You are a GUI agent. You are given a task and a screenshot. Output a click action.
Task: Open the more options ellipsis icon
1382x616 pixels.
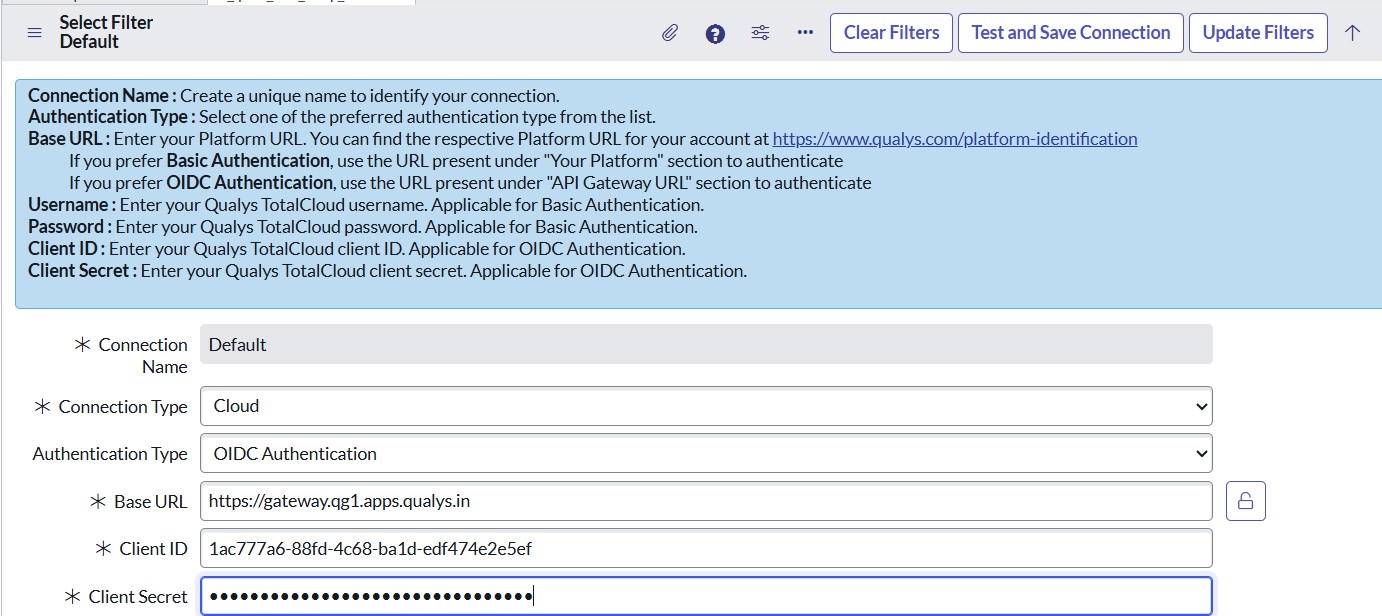point(805,33)
